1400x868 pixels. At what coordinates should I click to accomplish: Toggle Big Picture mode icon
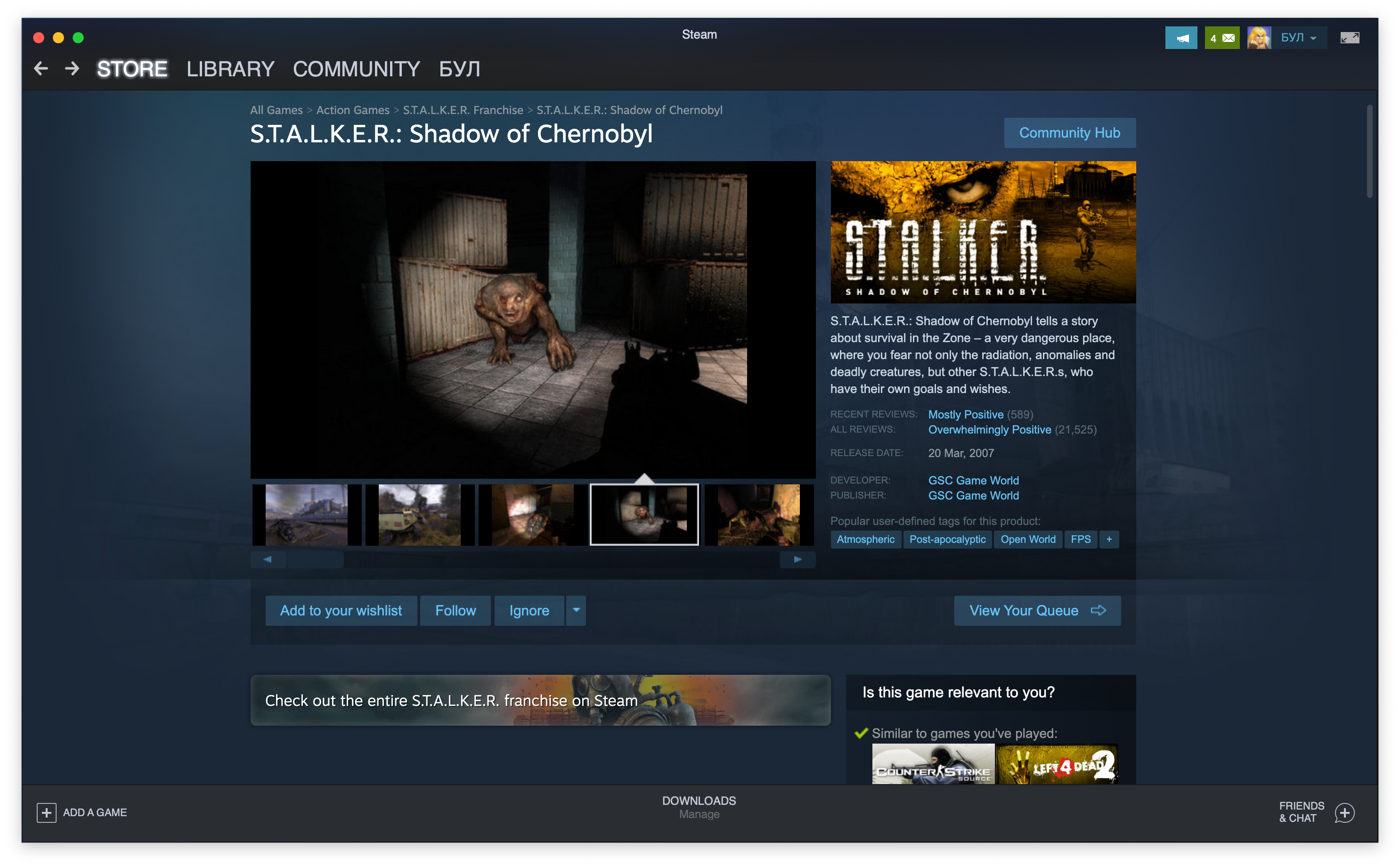point(1349,38)
